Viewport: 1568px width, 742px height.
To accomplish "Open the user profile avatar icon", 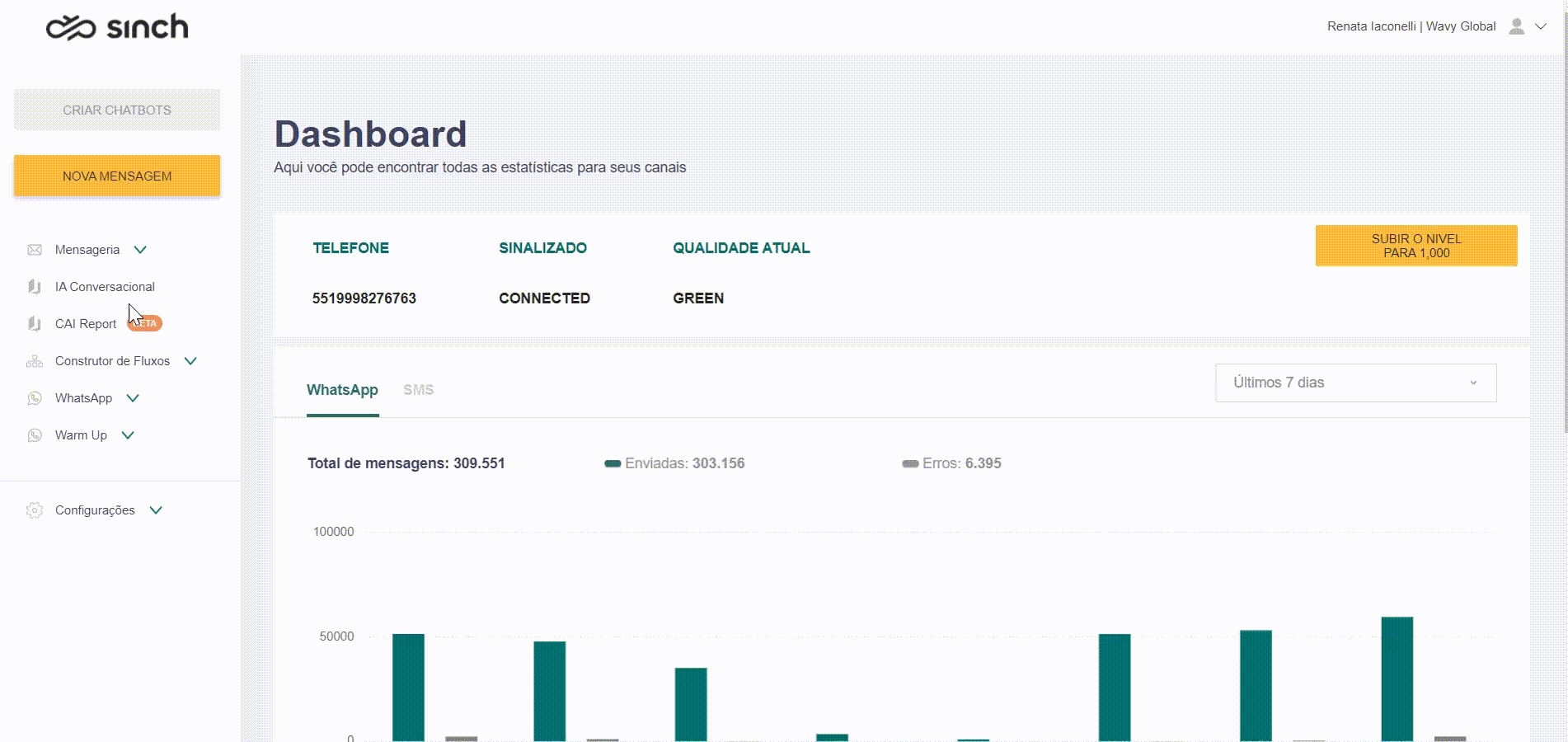I will (x=1516, y=26).
